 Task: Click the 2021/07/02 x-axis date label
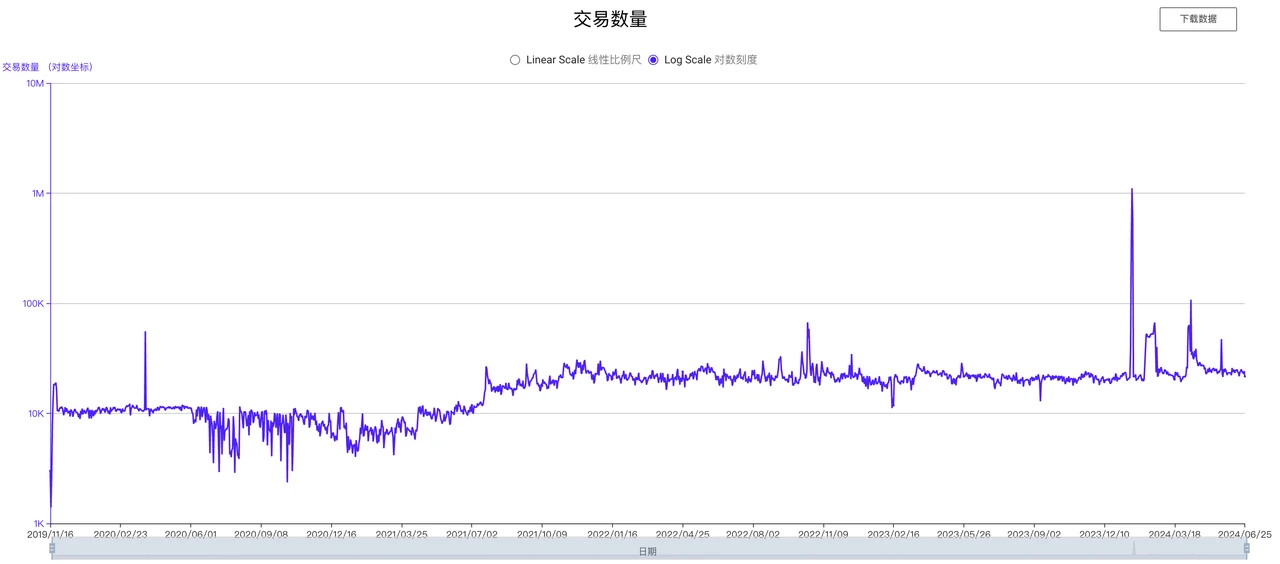pyautogui.click(x=471, y=534)
